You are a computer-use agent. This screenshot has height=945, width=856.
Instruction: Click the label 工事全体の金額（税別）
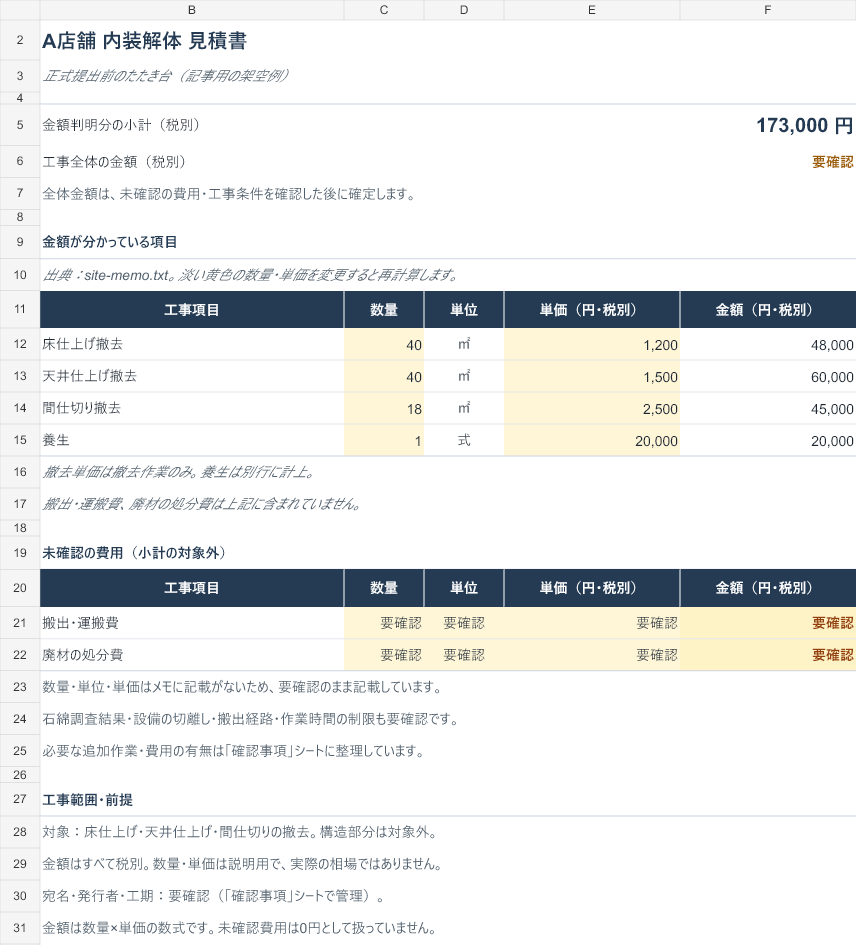[115, 162]
